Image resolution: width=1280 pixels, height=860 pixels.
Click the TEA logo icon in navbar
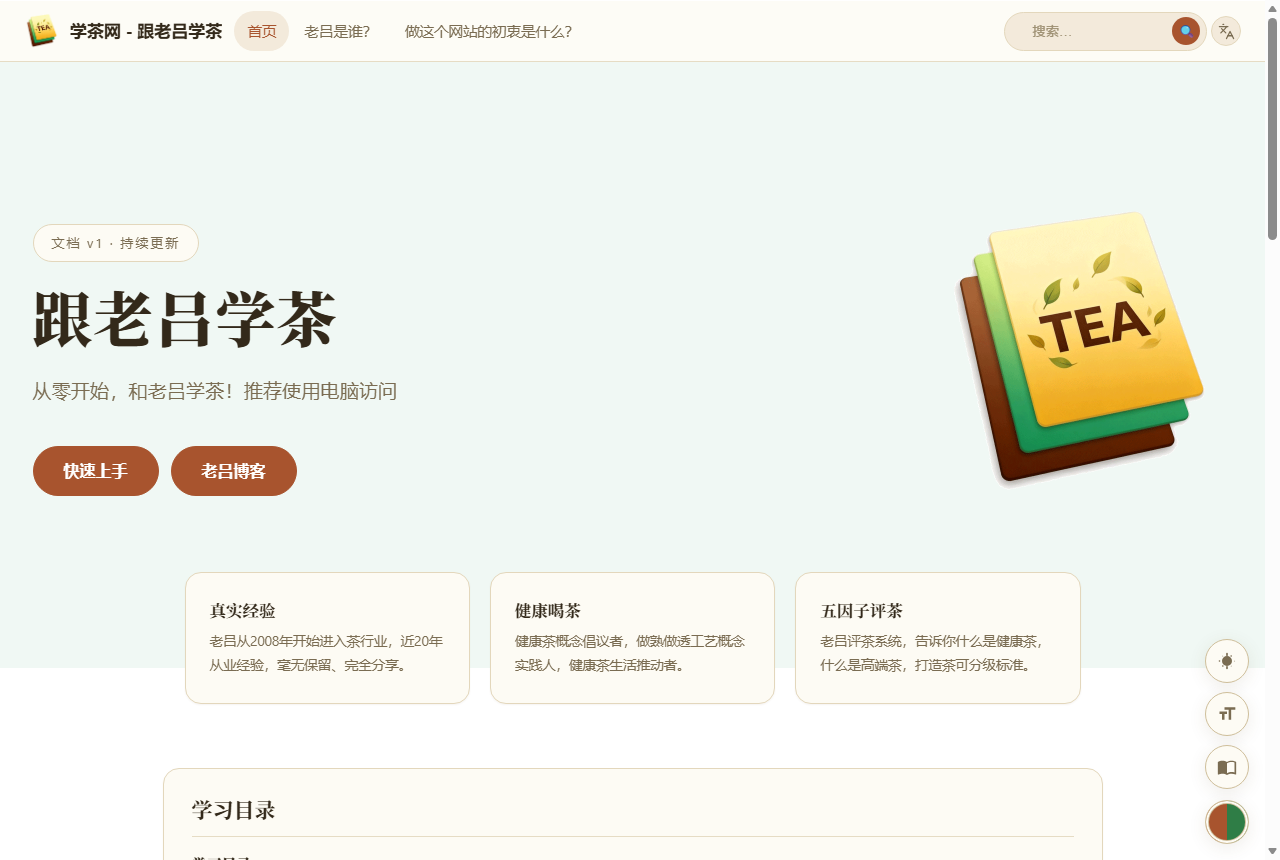click(x=41, y=31)
